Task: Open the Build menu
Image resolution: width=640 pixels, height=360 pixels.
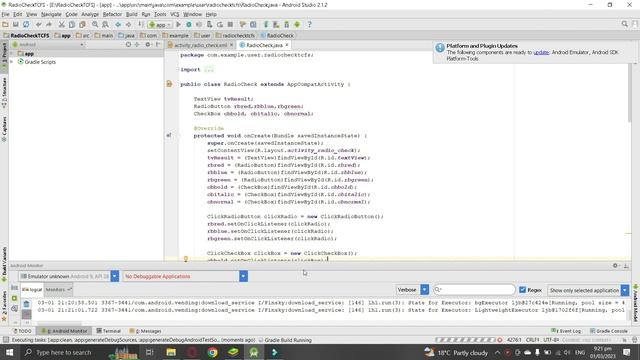Action: [131, 14]
